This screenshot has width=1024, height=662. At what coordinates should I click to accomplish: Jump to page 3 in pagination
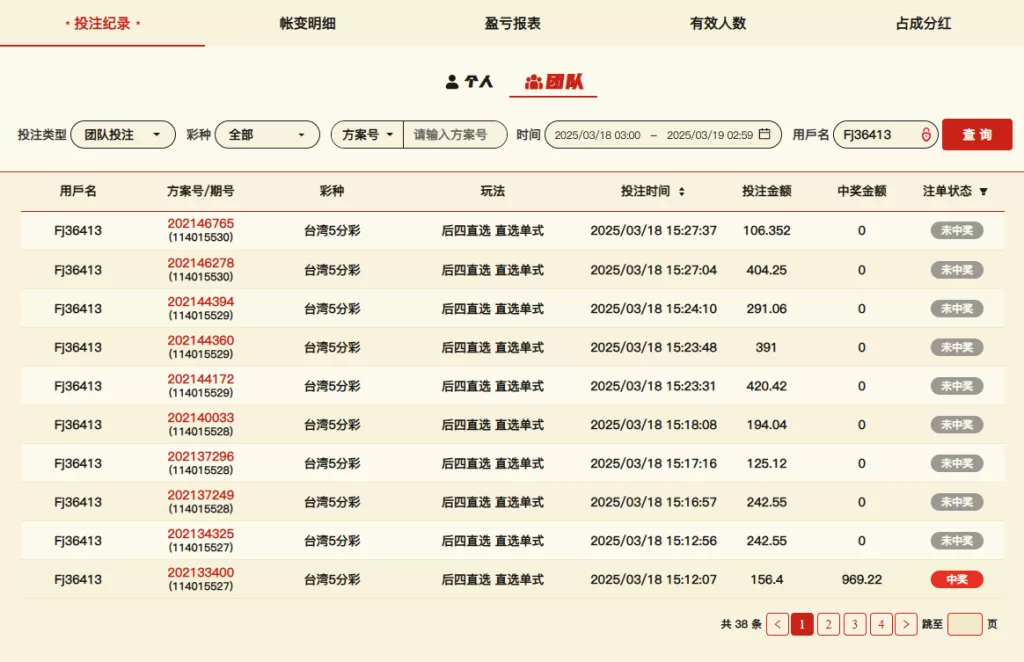[855, 624]
